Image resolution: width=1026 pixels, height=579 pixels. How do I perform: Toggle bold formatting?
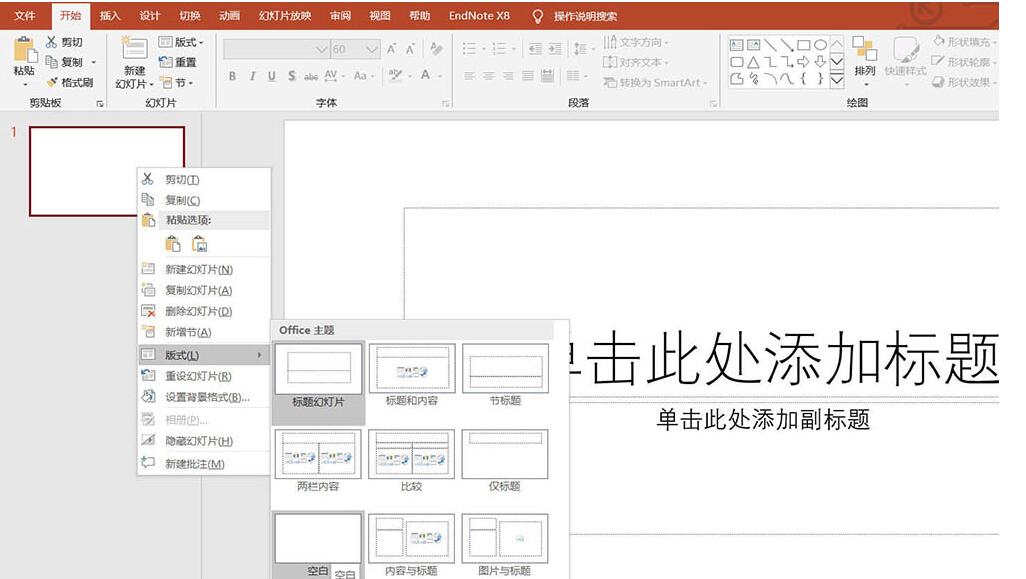pos(231,75)
